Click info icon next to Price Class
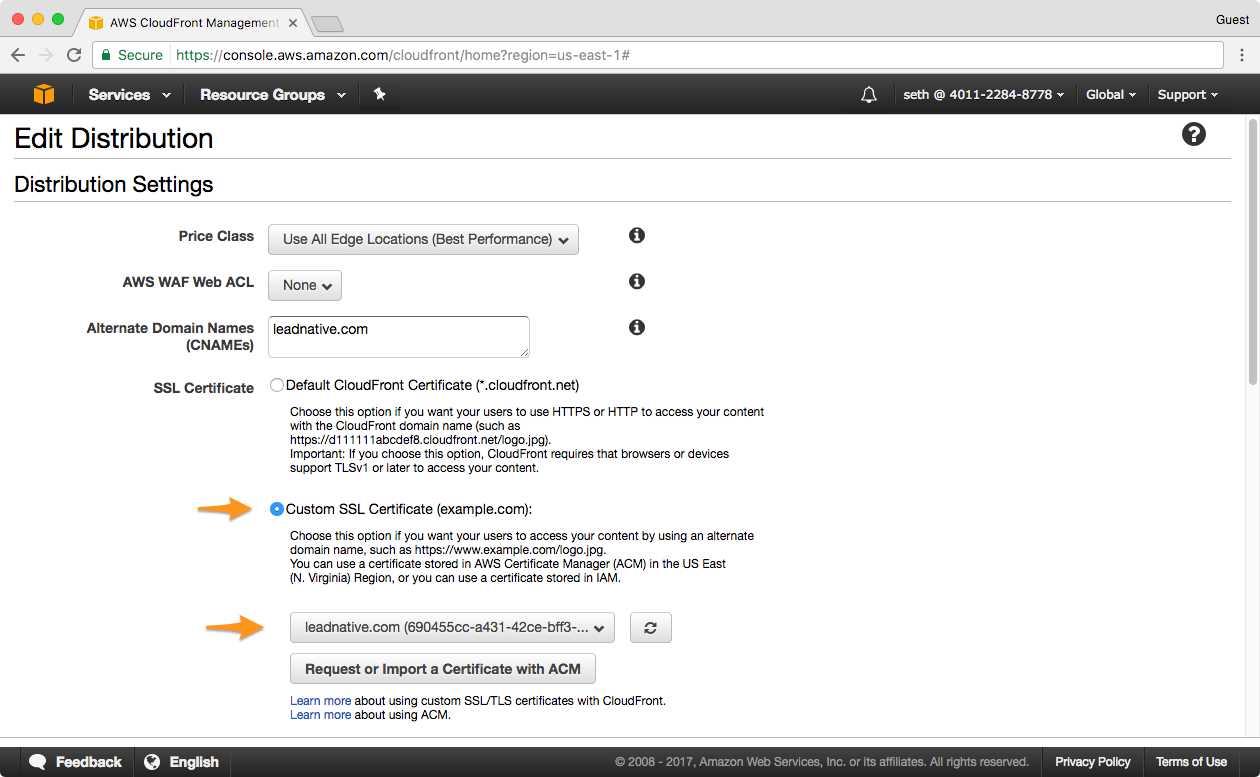 click(636, 236)
